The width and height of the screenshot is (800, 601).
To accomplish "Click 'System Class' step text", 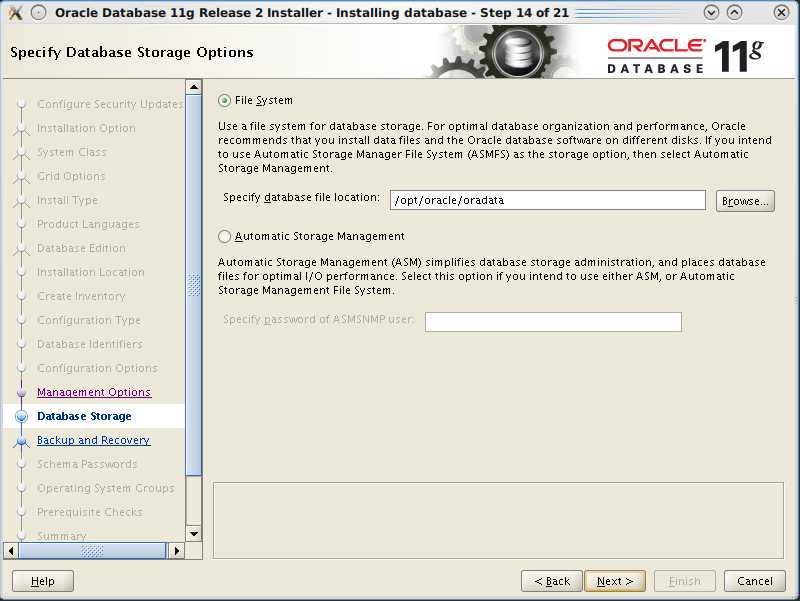I will coord(71,152).
